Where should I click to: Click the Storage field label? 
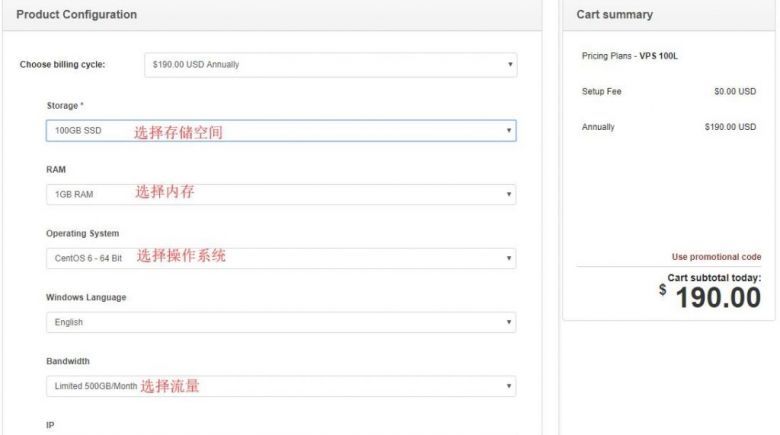pos(65,106)
